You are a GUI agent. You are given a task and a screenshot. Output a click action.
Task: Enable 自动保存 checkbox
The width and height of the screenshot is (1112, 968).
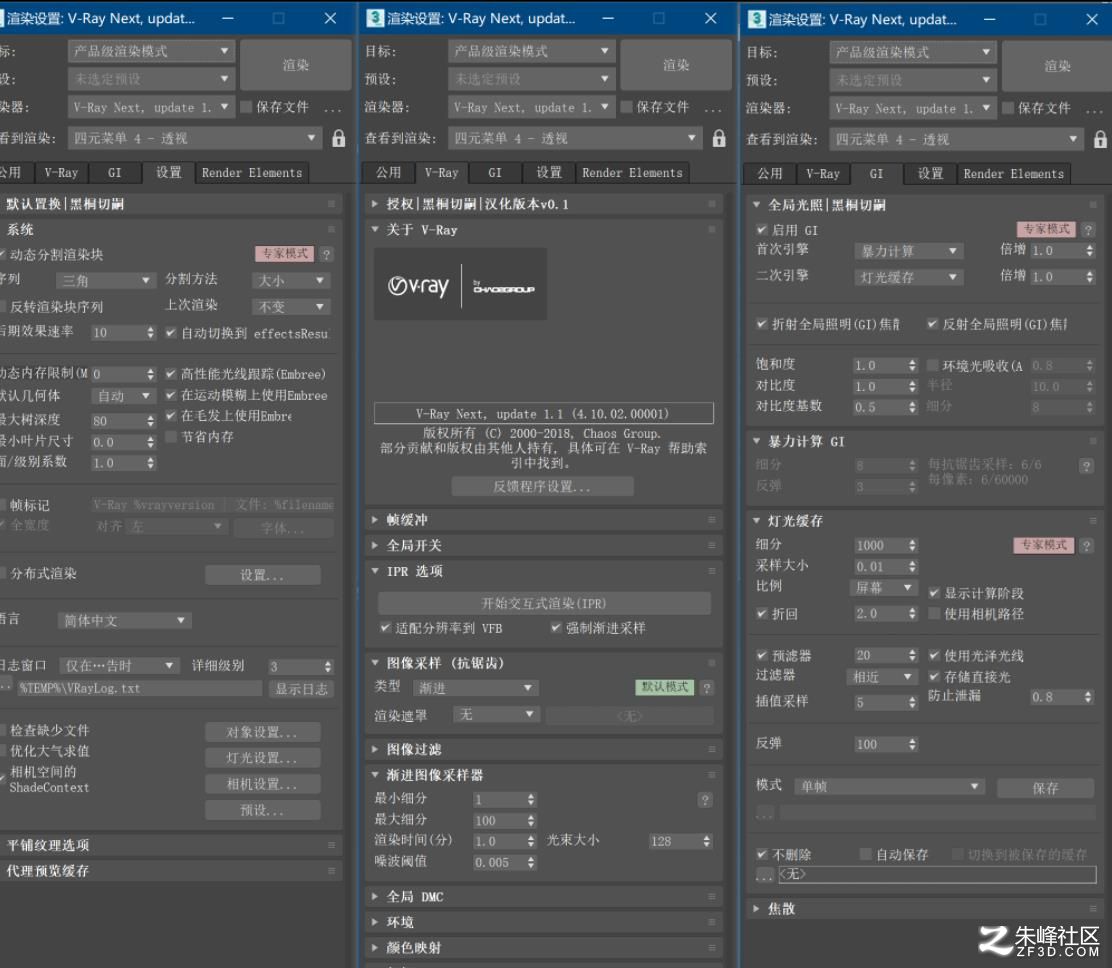865,854
